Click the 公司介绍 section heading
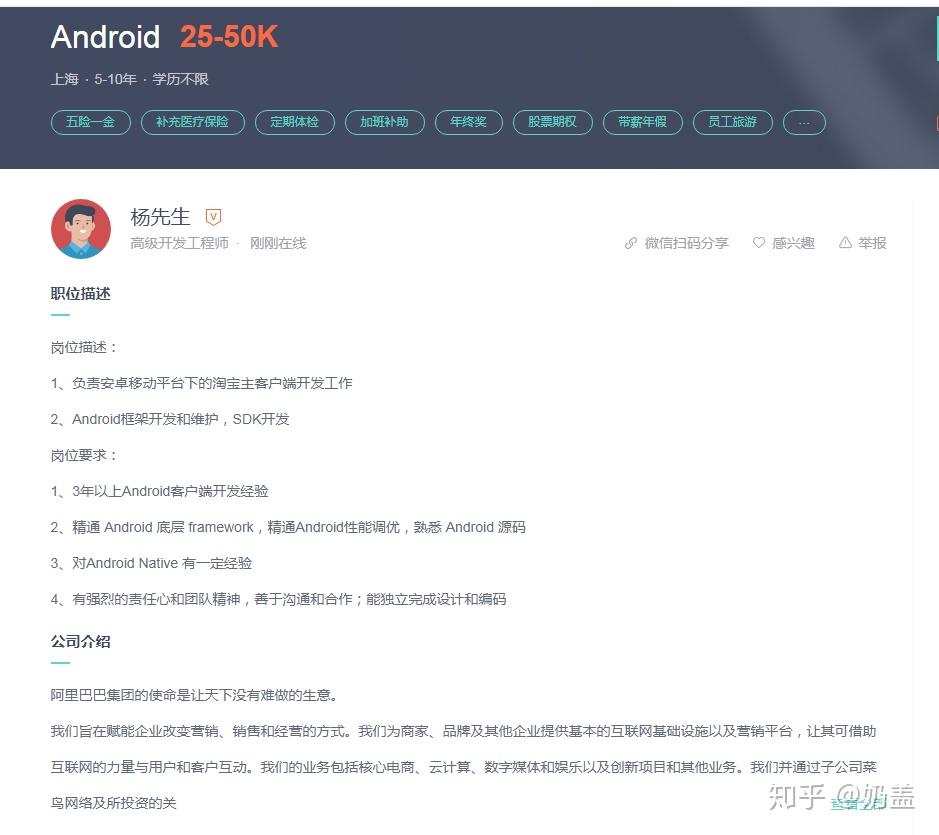The width and height of the screenshot is (939, 835). [80, 642]
